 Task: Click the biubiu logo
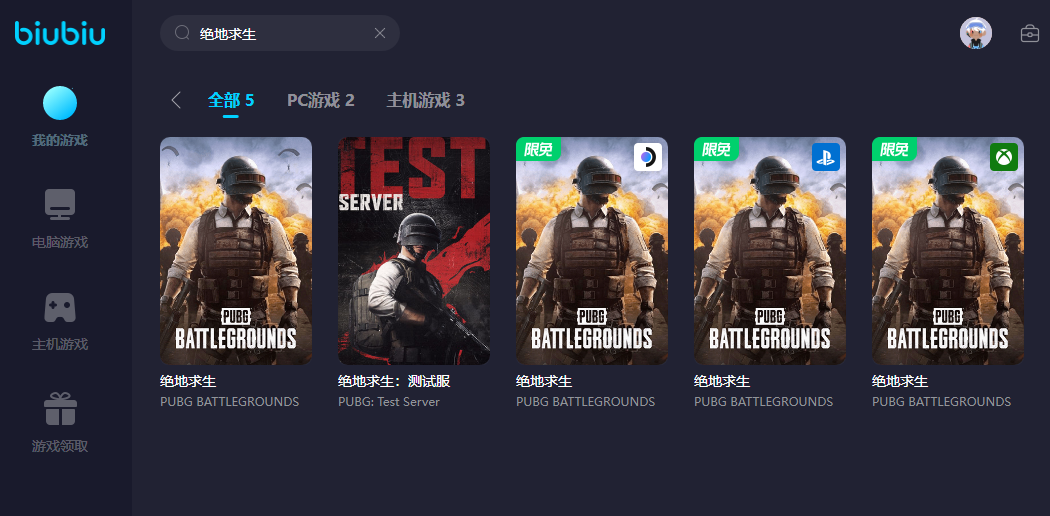tap(60, 33)
